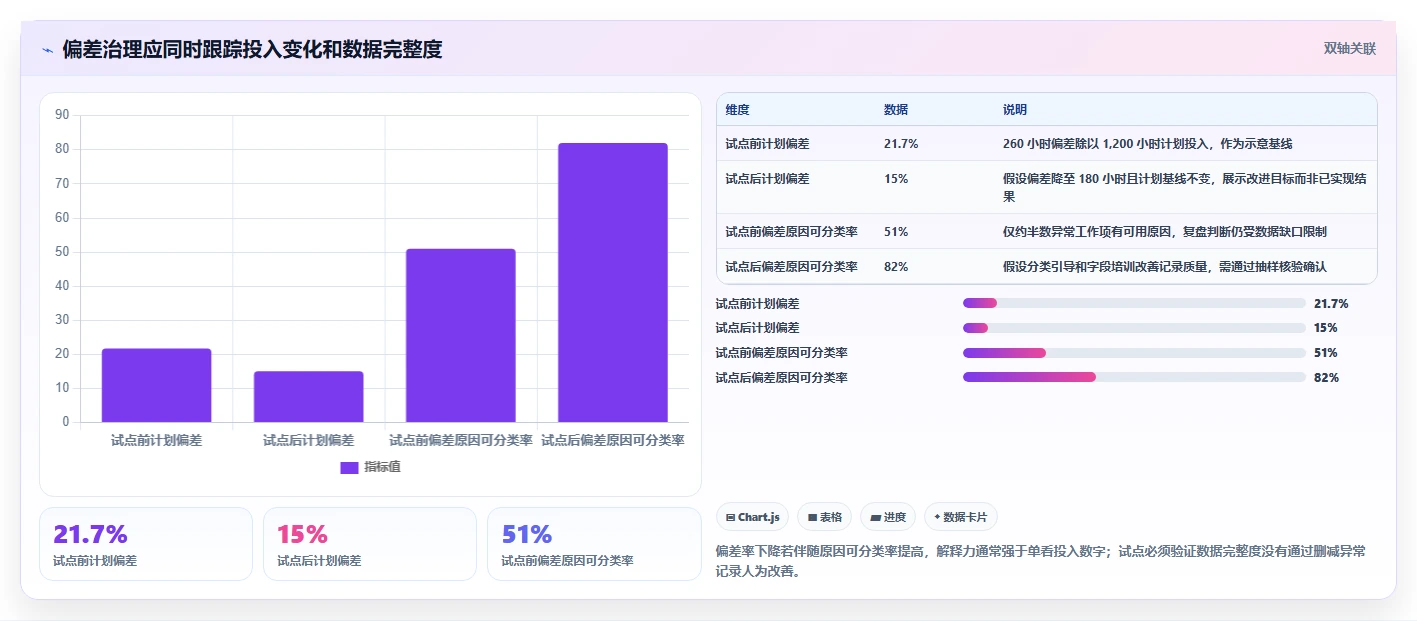Screen dimensions: 1417x621
Task: Click the lightning icon beside the title
Action: [x=48, y=50]
